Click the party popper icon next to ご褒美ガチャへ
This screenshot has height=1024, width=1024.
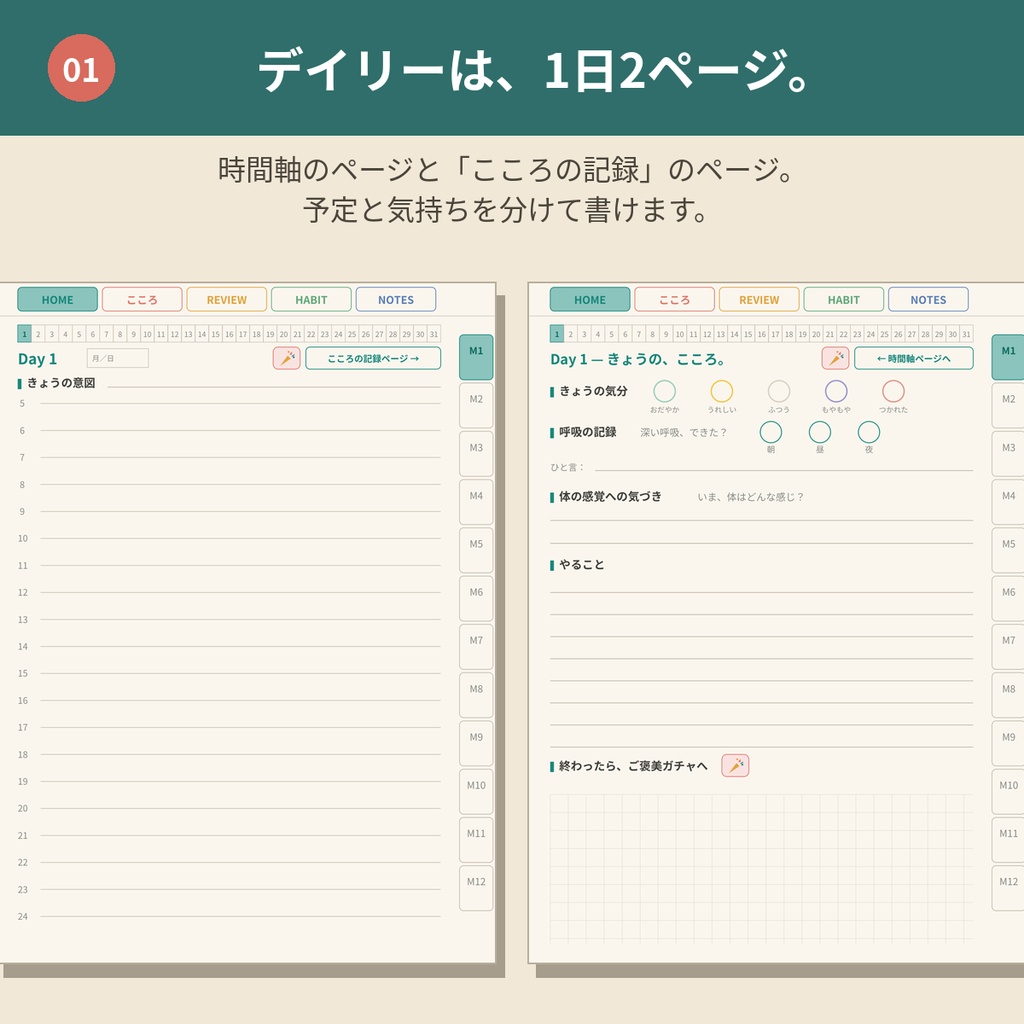pos(735,765)
